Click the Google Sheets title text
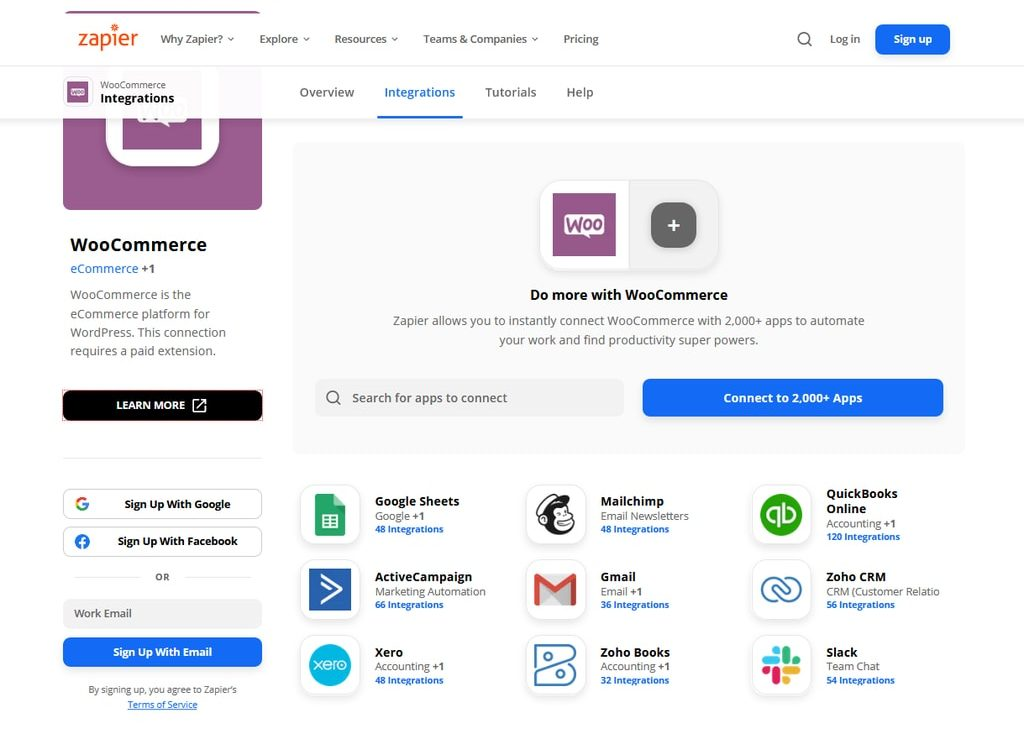 [417, 501]
